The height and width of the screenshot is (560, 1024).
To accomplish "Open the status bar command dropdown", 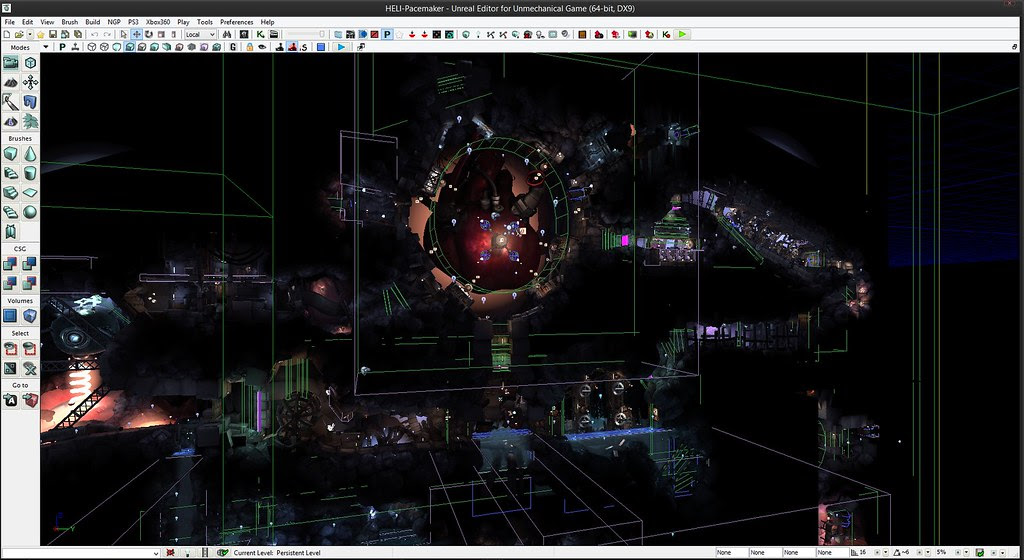I will click(x=155, y=553).
